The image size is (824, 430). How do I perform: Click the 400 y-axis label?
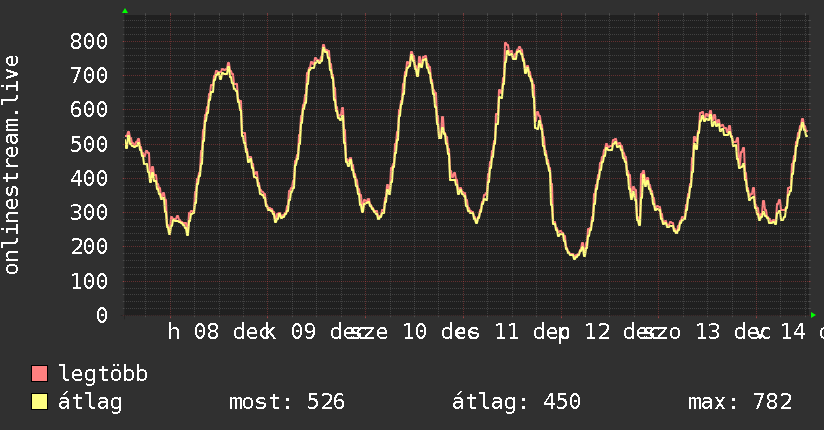[x=89, y=178]
